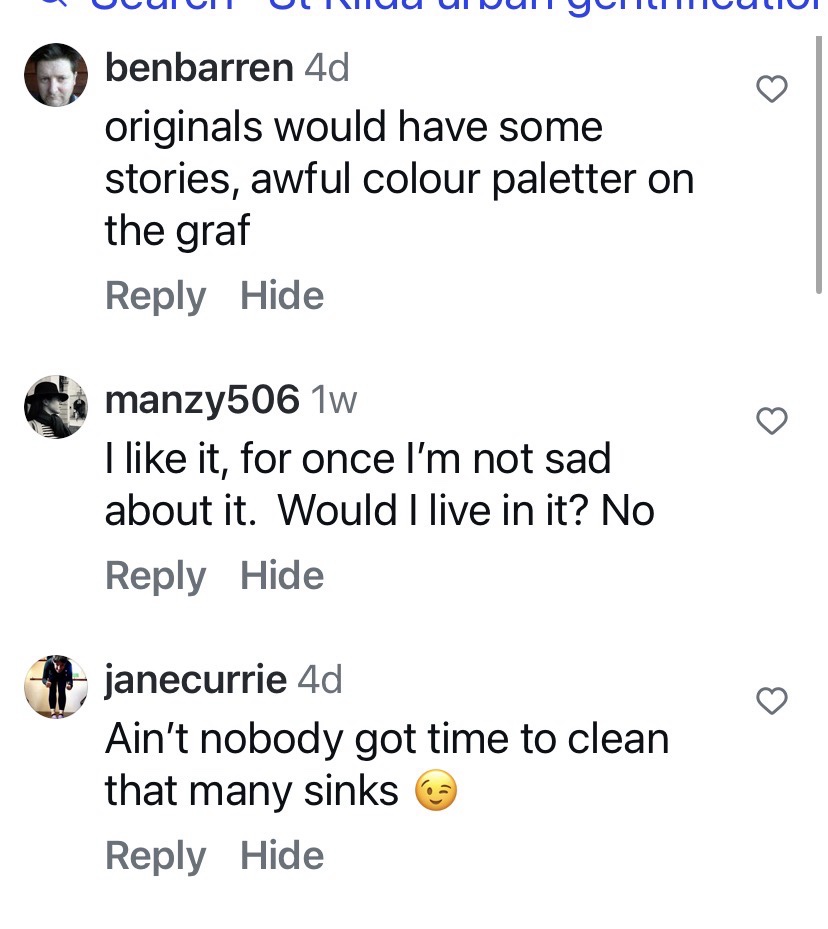Tap janecurrie's profile avatar
This screenshot has height=929, width=828.
click(x=56, y=687)
